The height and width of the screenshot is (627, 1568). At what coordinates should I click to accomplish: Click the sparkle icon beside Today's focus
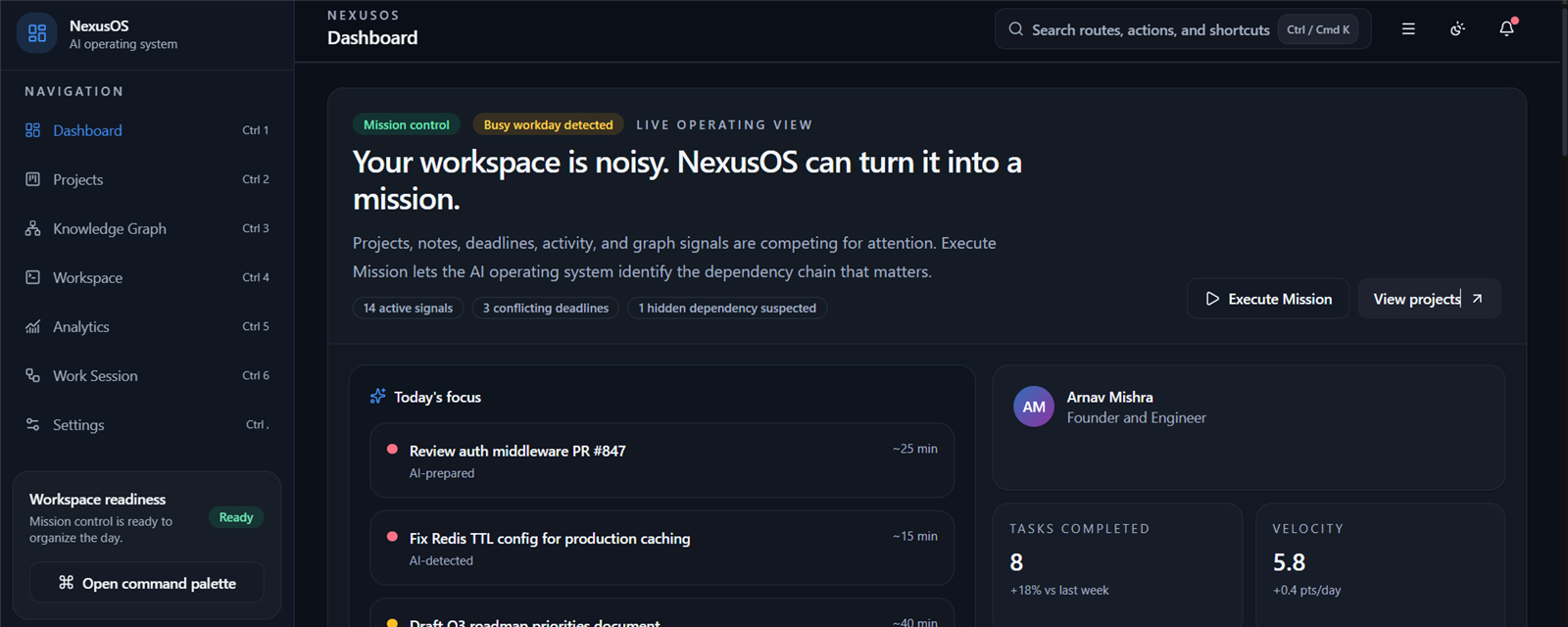click(x=377, y=396)
